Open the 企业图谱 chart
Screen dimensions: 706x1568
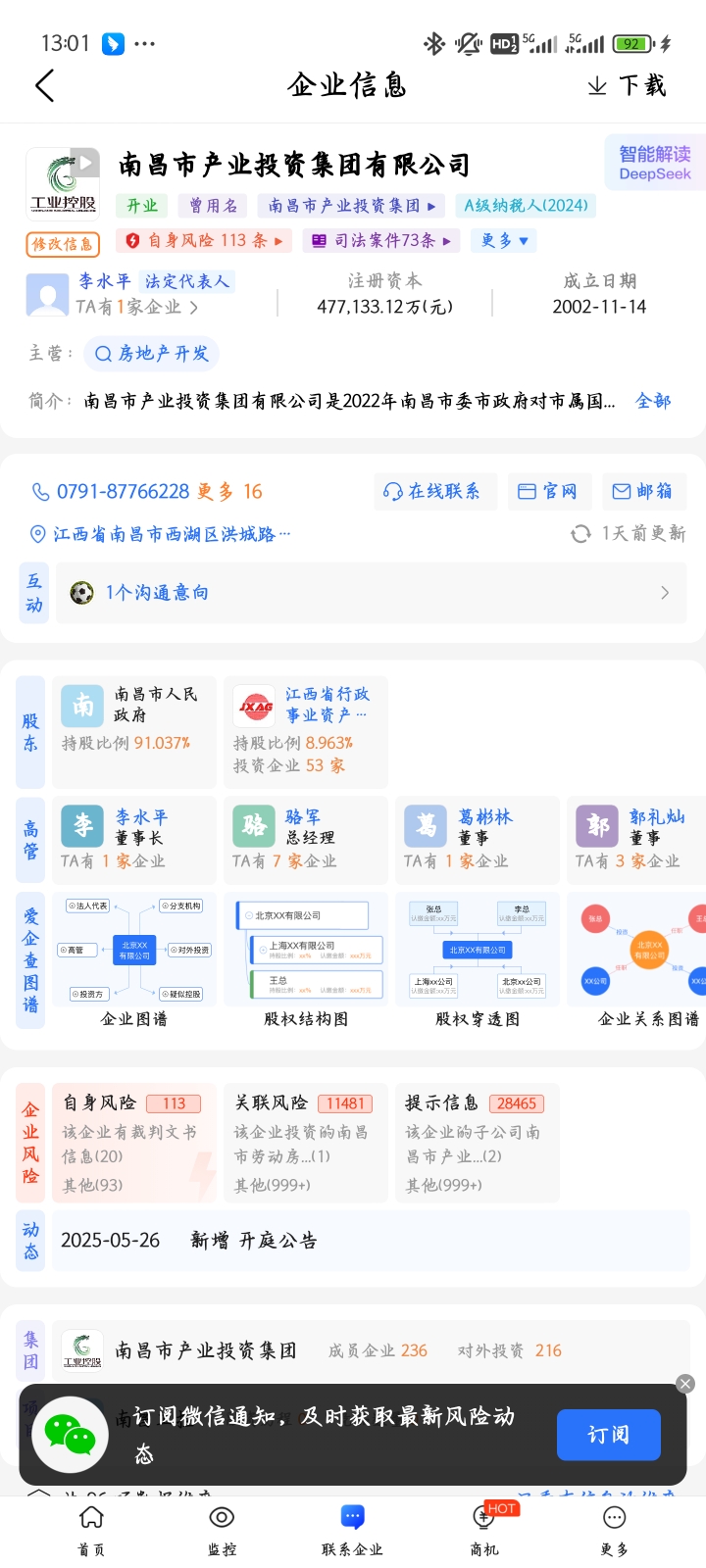click(x=134, y=960)
